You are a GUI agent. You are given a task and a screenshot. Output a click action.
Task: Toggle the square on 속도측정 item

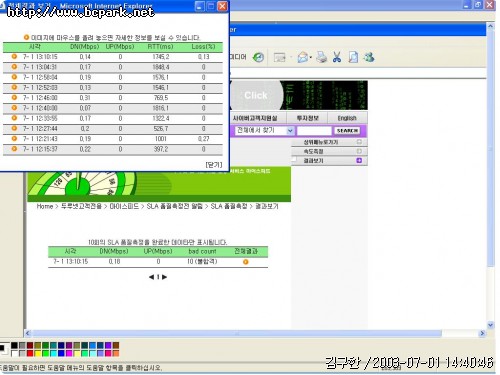(x=359, y=151)
